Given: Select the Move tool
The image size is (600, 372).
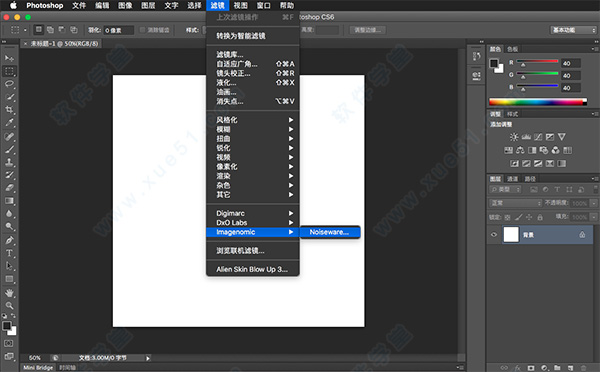Looking at the screenshot, I should pyautogui.click(x=9, y=58).
